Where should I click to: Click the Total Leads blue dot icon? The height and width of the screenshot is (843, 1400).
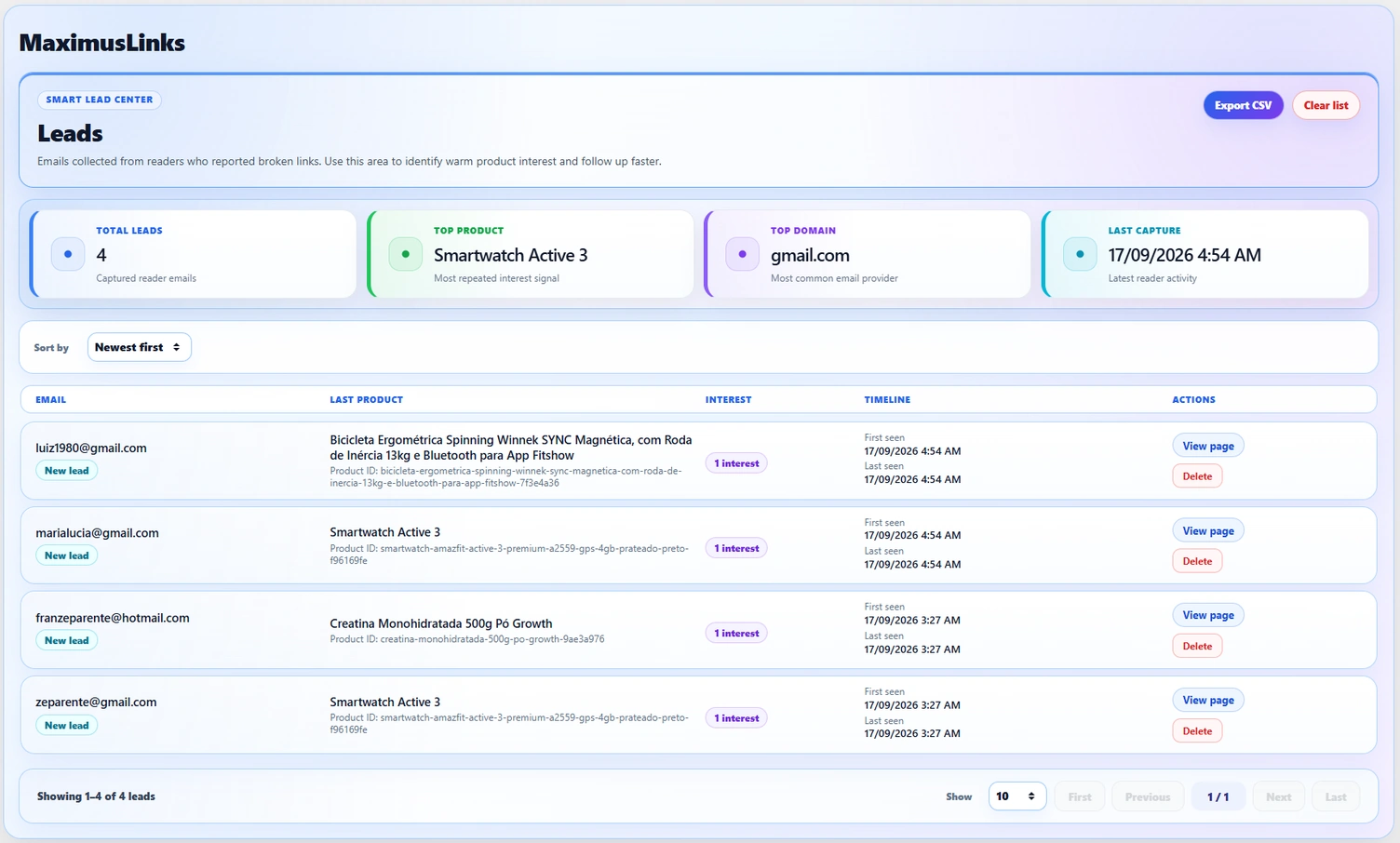tap(68, 254)
